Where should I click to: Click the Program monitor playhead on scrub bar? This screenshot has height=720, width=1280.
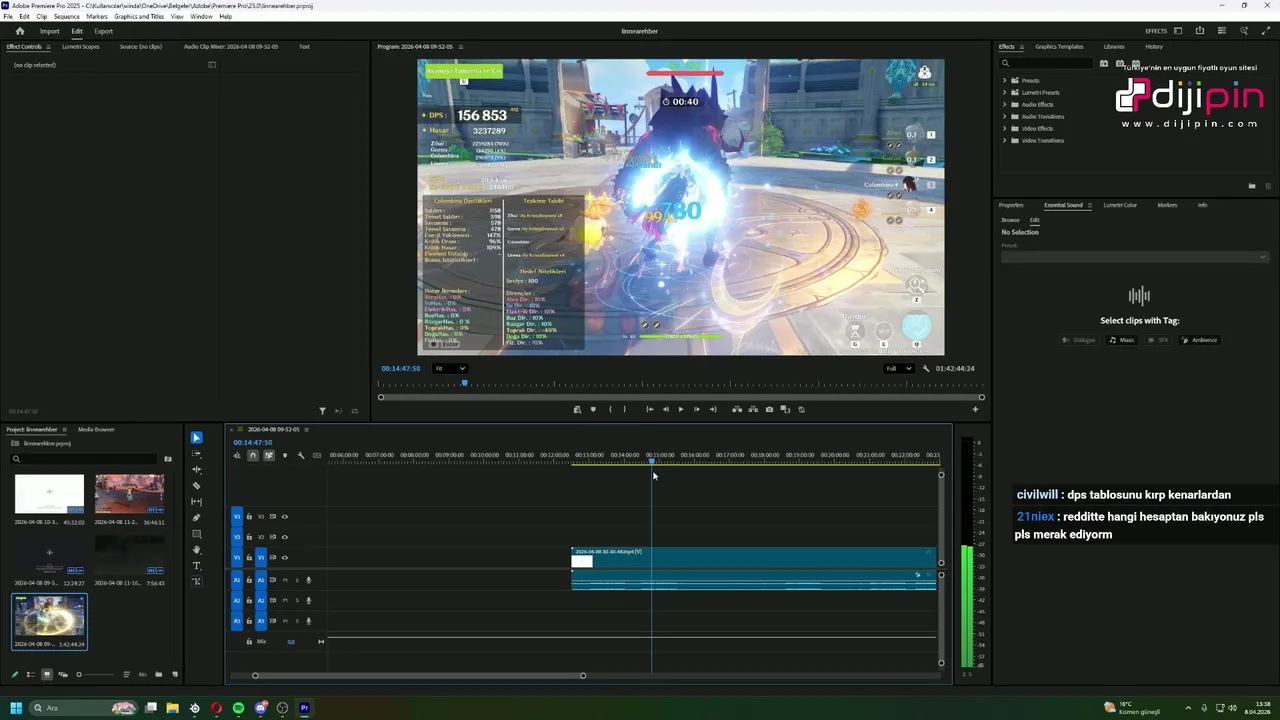(x=464, y=384)
